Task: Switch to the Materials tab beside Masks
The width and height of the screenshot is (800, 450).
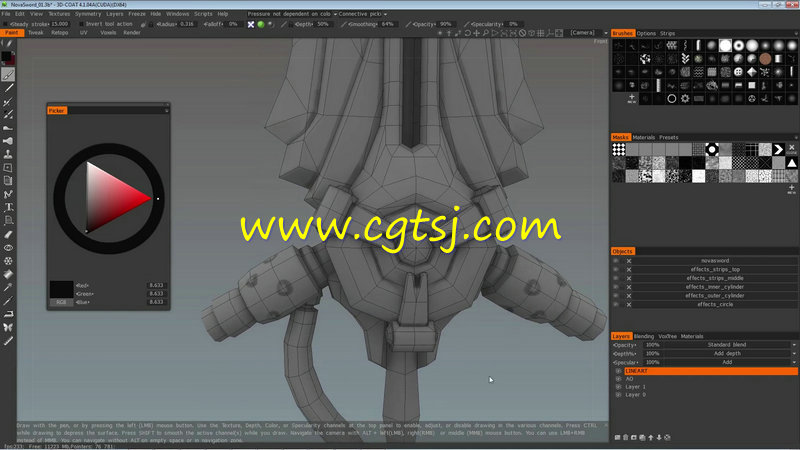Action: click(643, 137)
